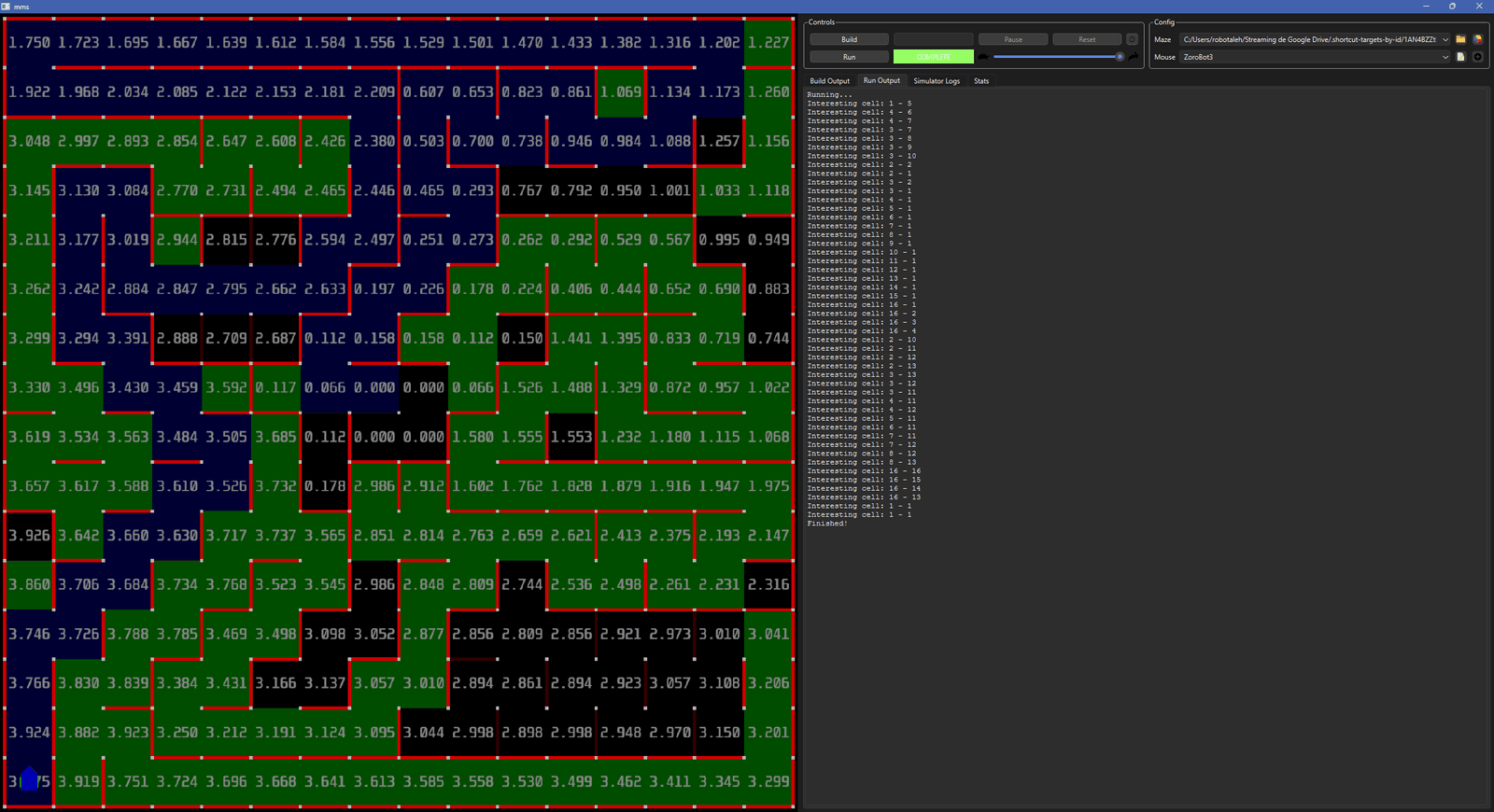Switch to the Build Output tab
Viewport: 1494px width, 812px height.
coord(829,81)
